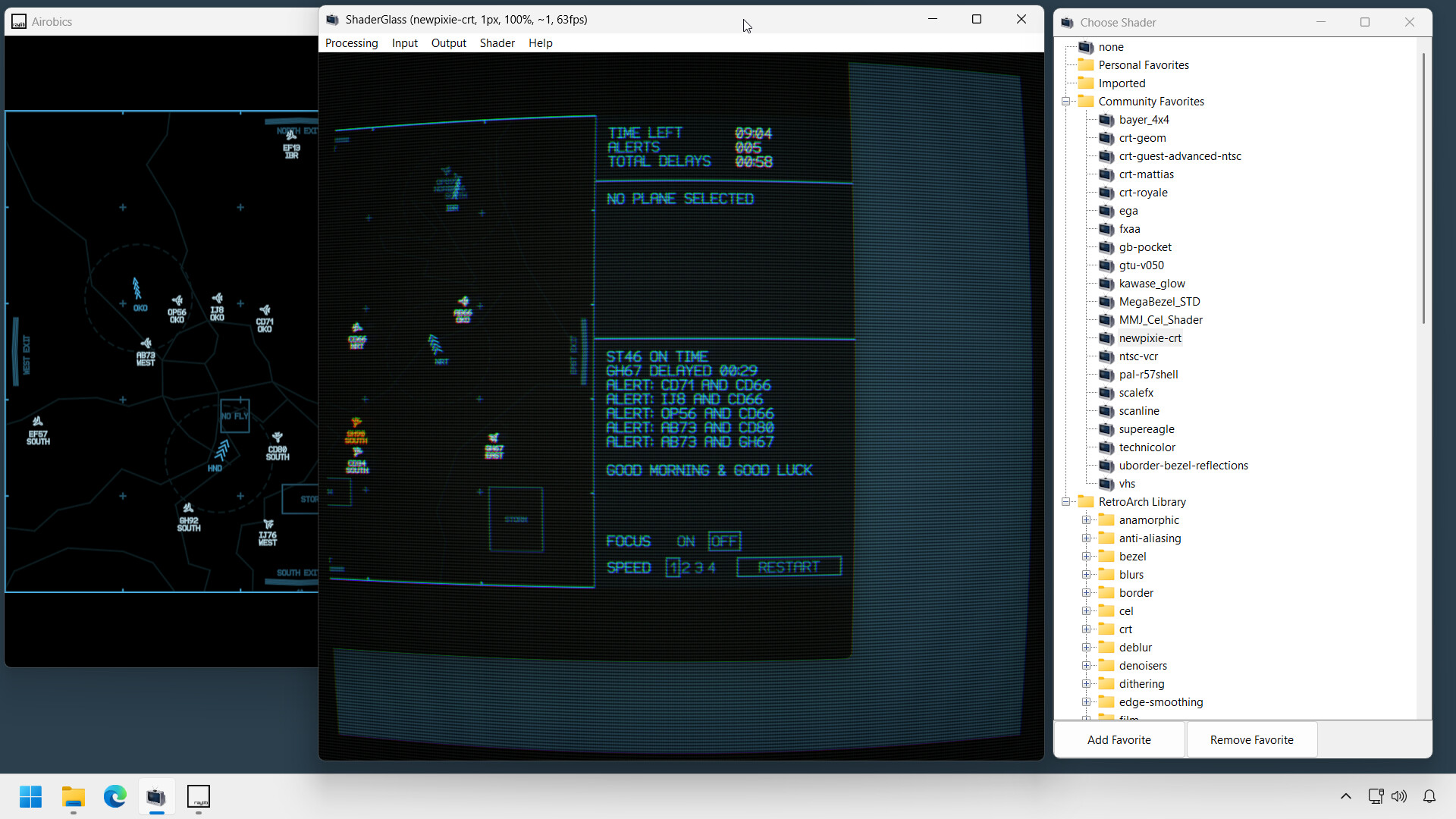Viewport: 1456px width, 819px height.
Task: Open the notifications bell in the system tray
Action: [x=1429, y=796]
